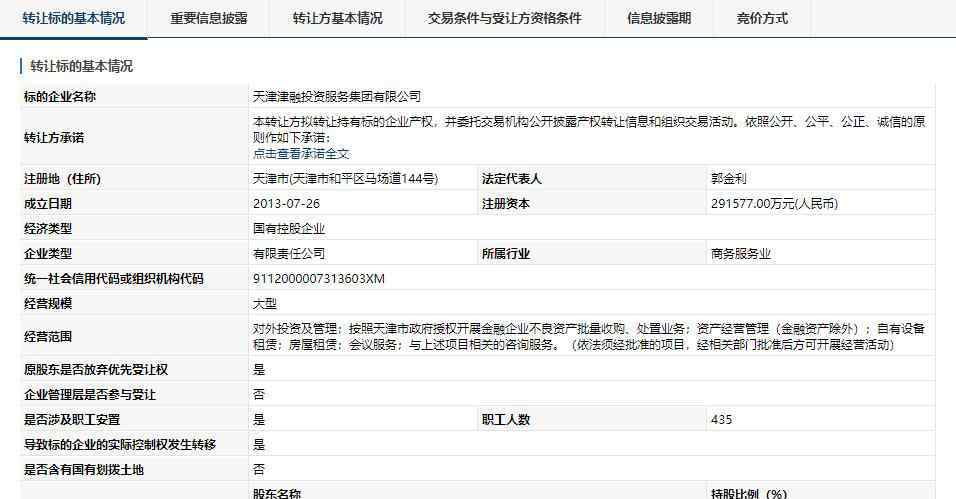Click the 统一社会信用代码或组织机构代码 label

point(113,279)
